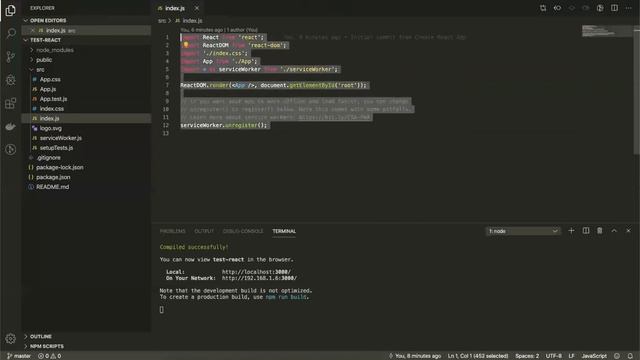This screenshot has height=360, width=640.
Task: Open errors and warnings count in status bar
Action: tap(49, 356)
